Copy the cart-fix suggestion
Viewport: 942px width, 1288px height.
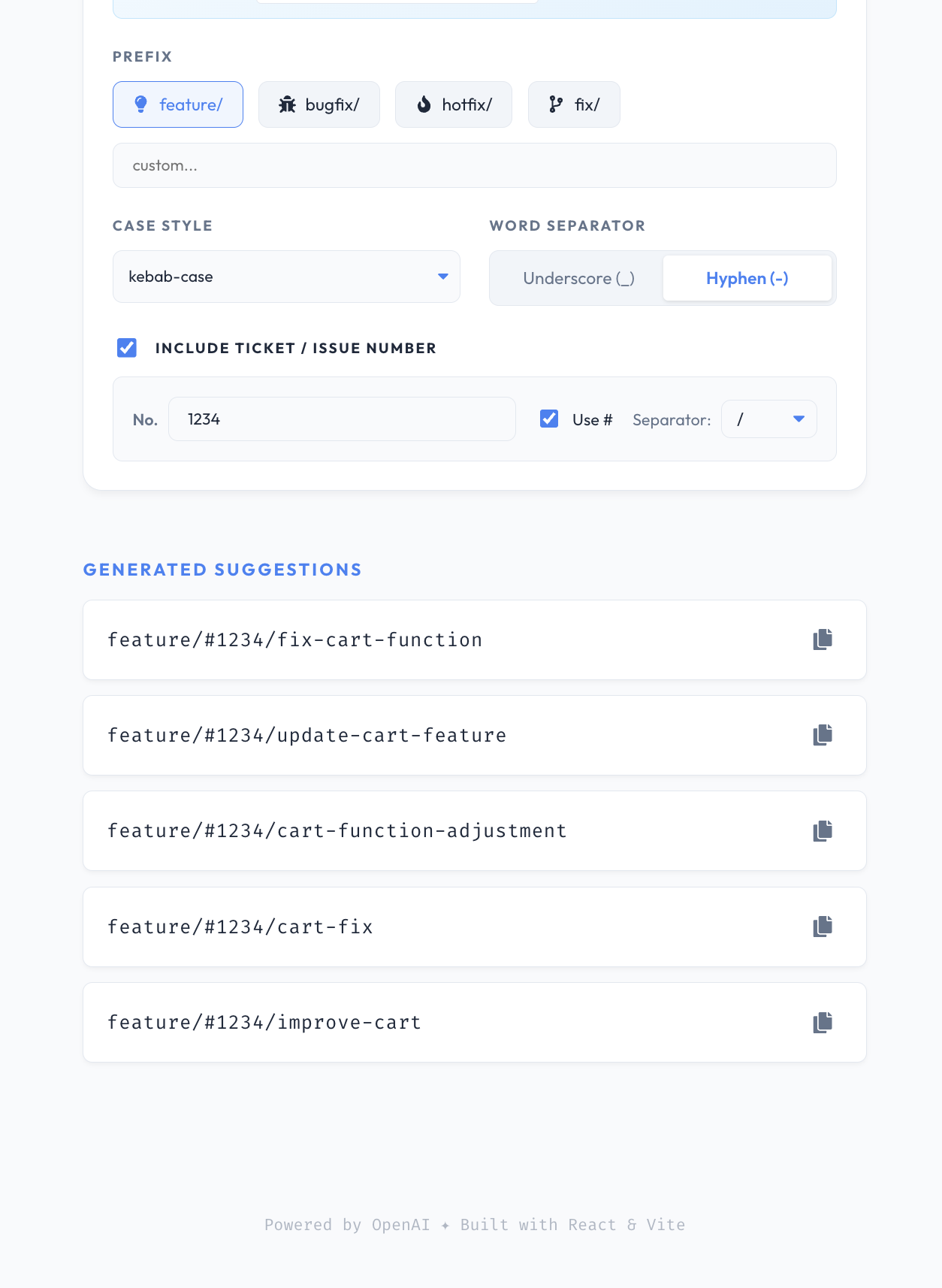coord(823,927)
